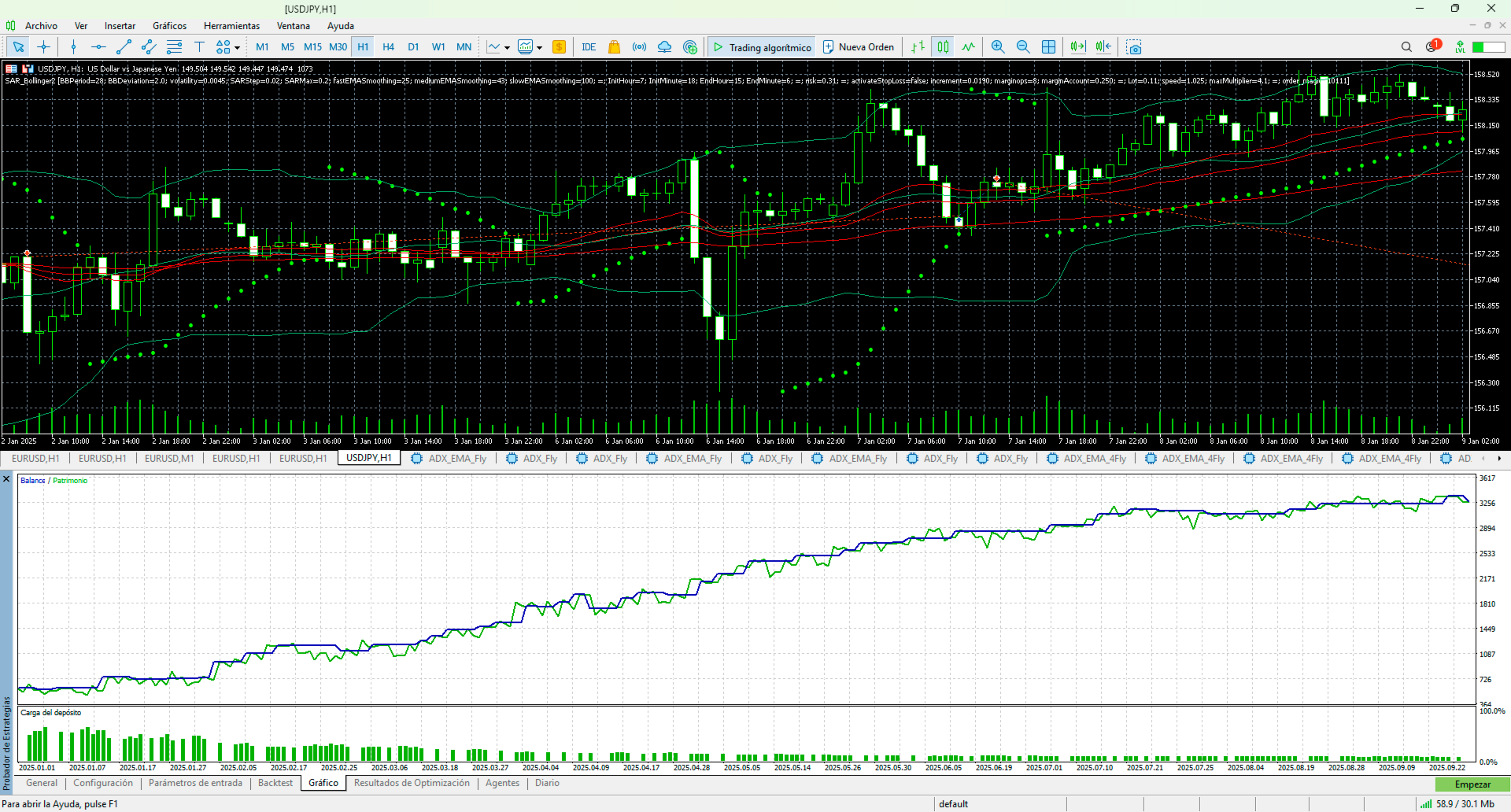Switch chart timeframe to MN
Viewport: 1511px width, 812px height.
pos(464,47)
